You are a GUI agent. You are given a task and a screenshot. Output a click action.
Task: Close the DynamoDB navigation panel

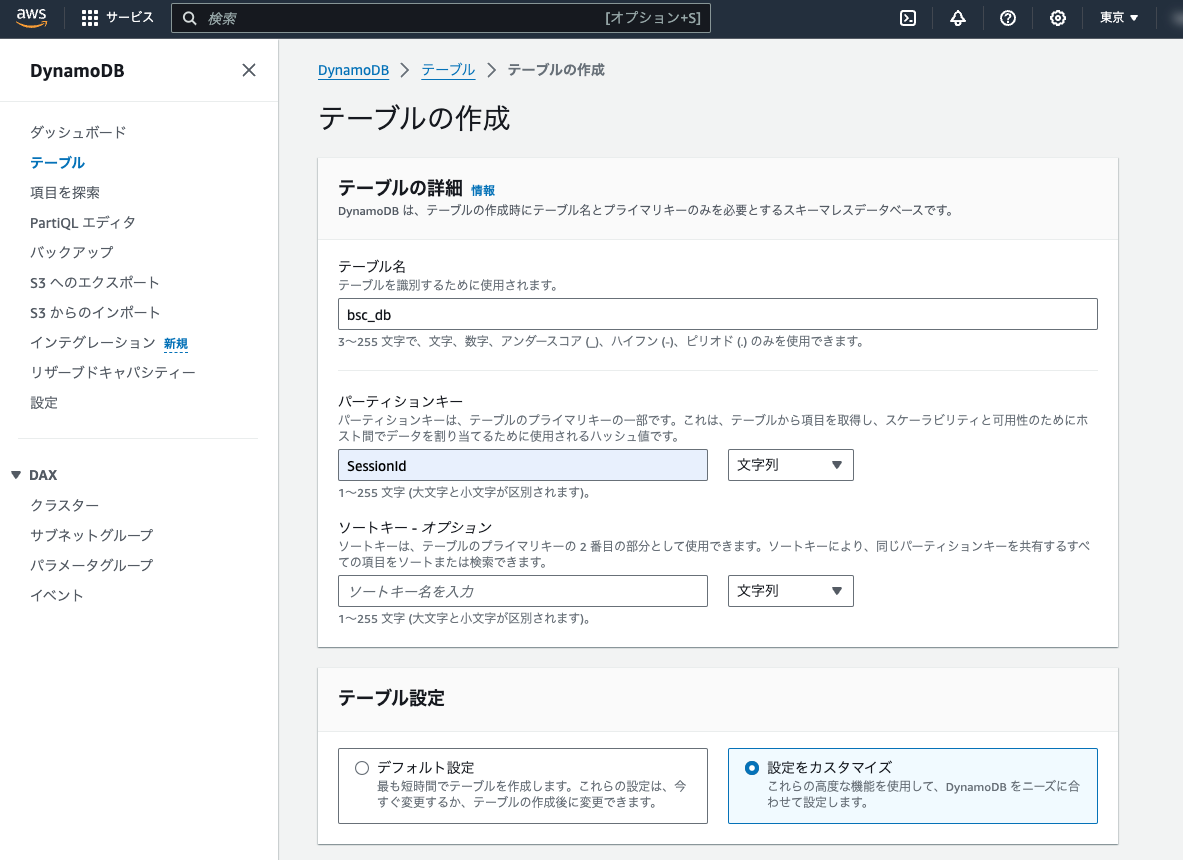pyautogui.click(x=248, y=70)
